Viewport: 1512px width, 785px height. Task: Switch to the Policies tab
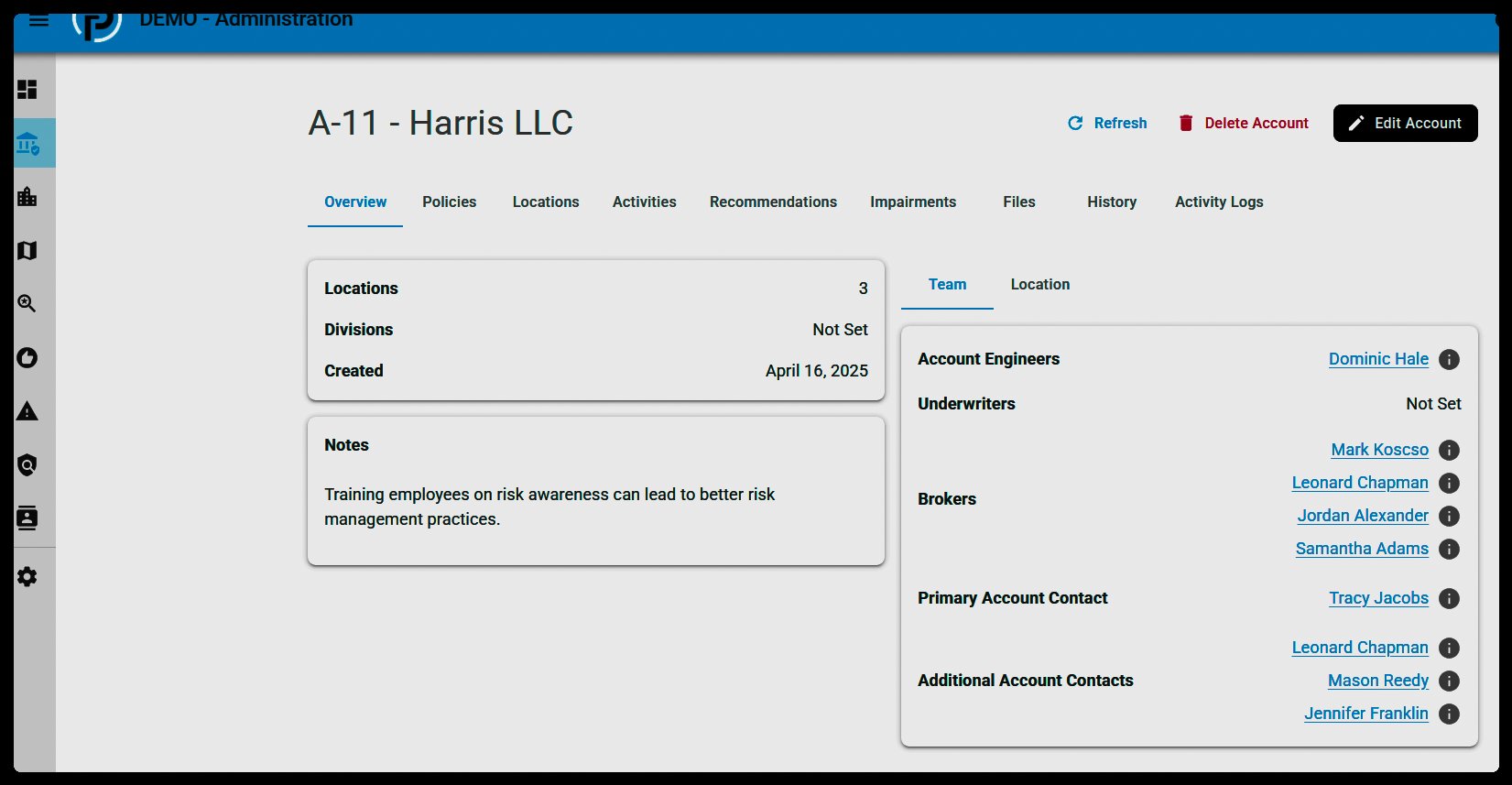[x=449, y=202]
